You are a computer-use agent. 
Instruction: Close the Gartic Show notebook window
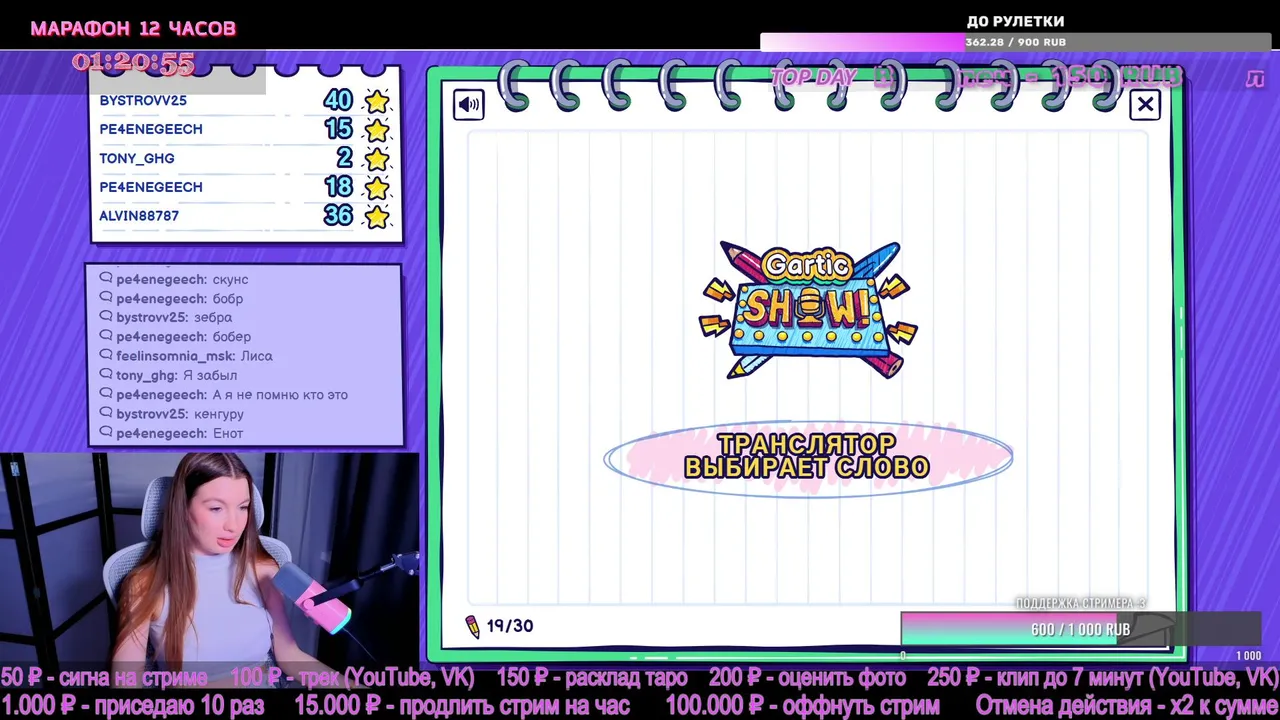[x=1145, y=104]
